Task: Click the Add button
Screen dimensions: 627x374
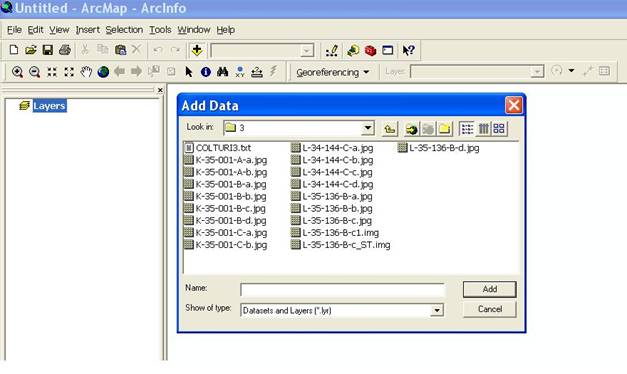Action: click(489, 289)
